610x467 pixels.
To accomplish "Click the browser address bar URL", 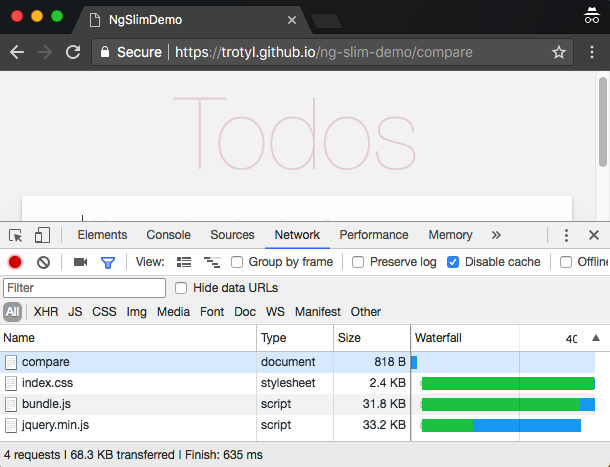I will (x=324, y=52).
